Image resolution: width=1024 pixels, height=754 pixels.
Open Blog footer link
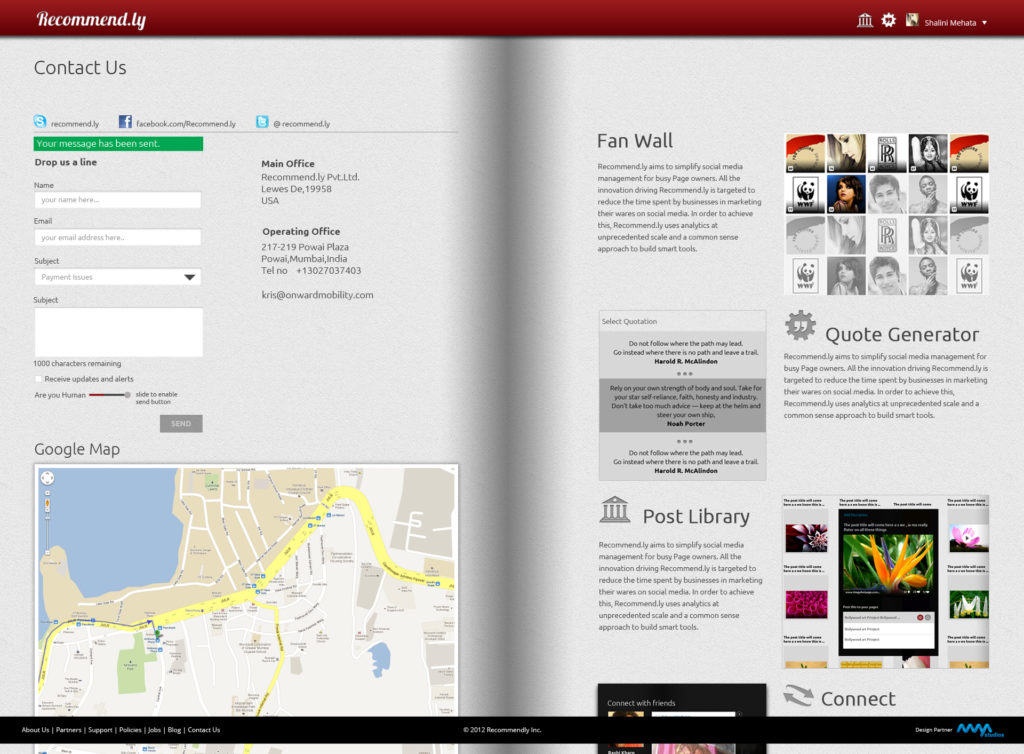174,730
